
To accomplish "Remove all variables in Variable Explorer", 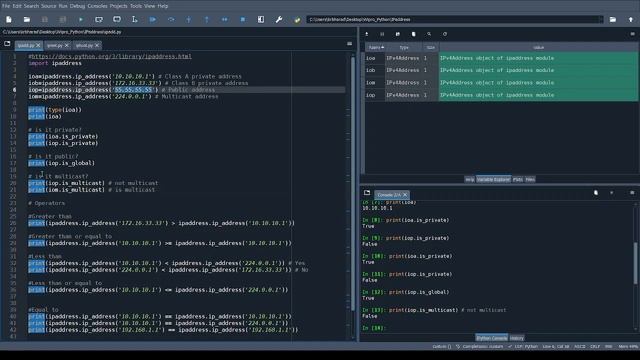I will [x=413, y=34].
